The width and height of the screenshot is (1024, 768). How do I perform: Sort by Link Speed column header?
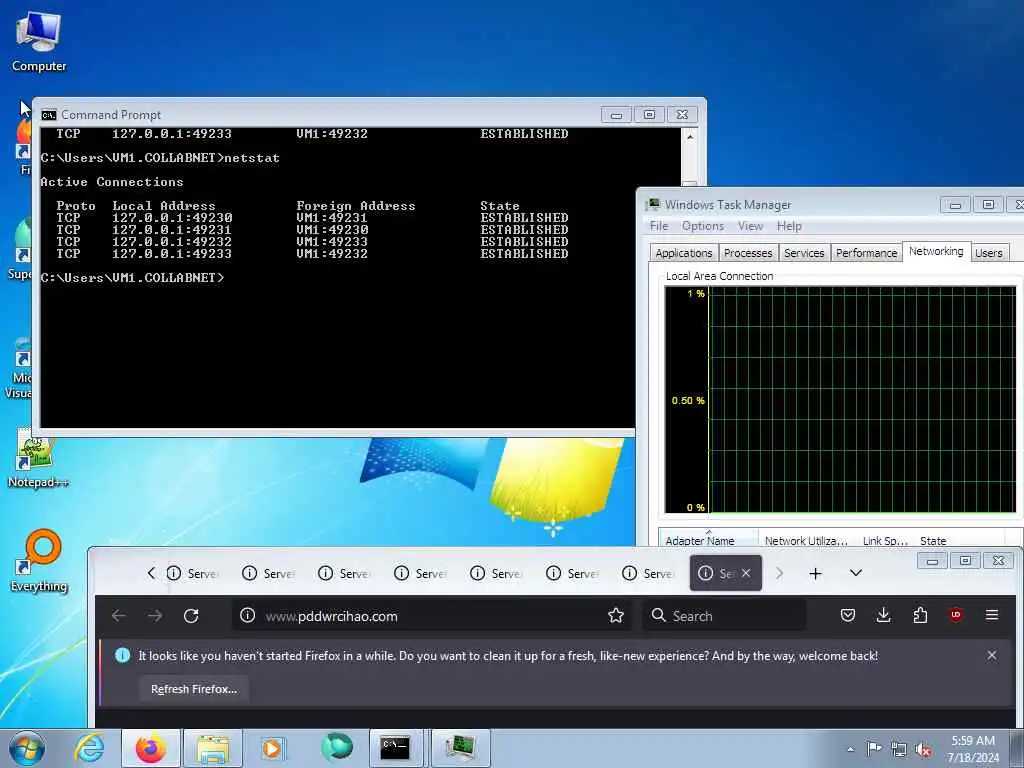click(885, 539)
